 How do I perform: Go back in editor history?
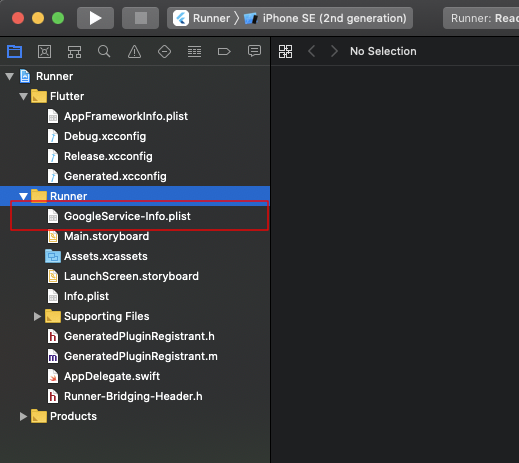click(312, 51)
